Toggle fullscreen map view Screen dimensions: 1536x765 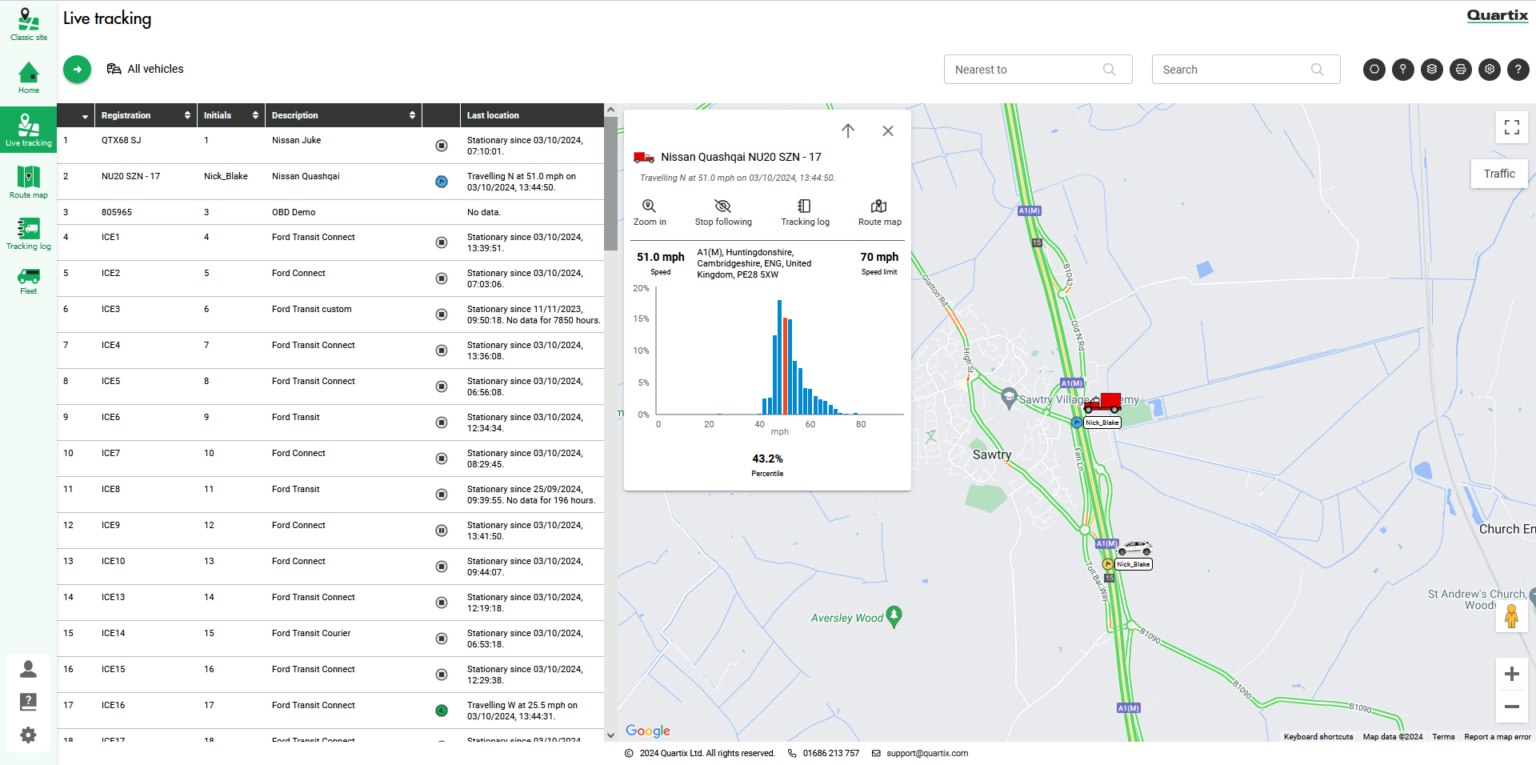(1511, 127)
